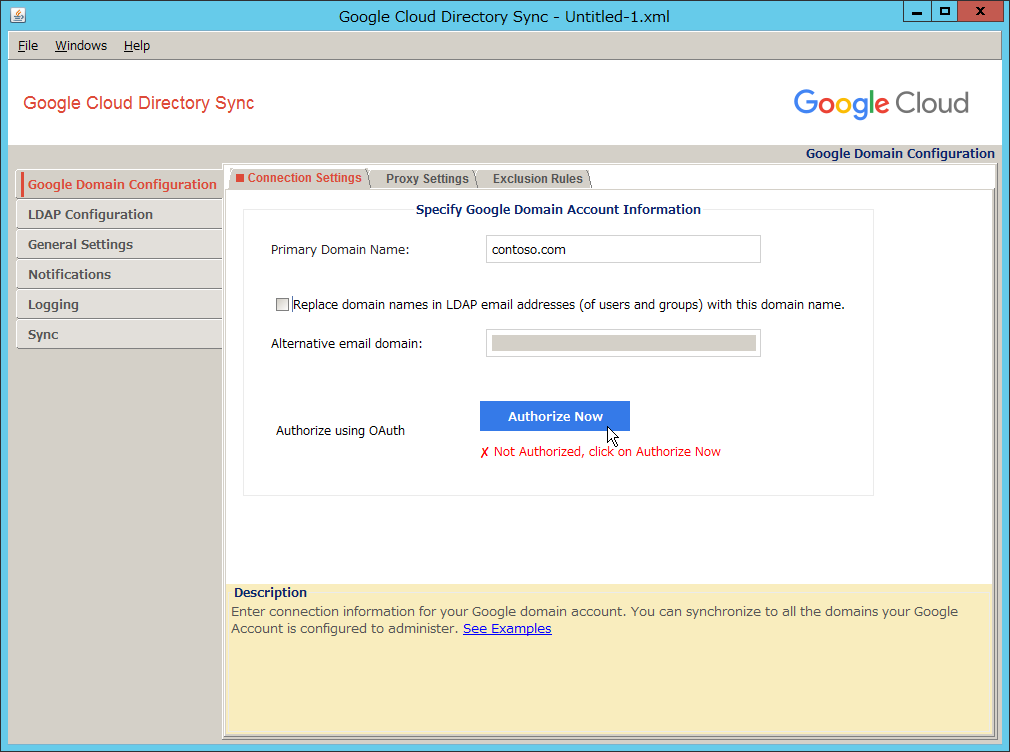1010x752 pixels.
Task: Click the Authorize Now button
Action: pos(555,416)
